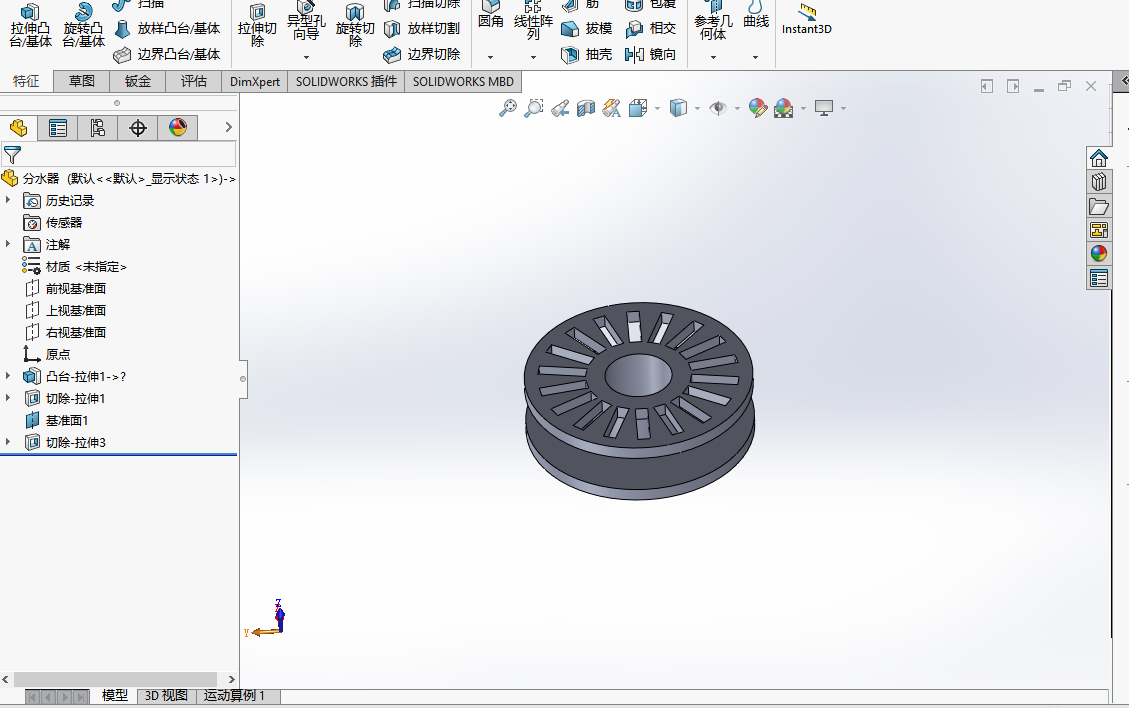Open the display style dropdown arrow
Image resolution: width=1129 pixels, height=708 pixels.
click(697, 109)
